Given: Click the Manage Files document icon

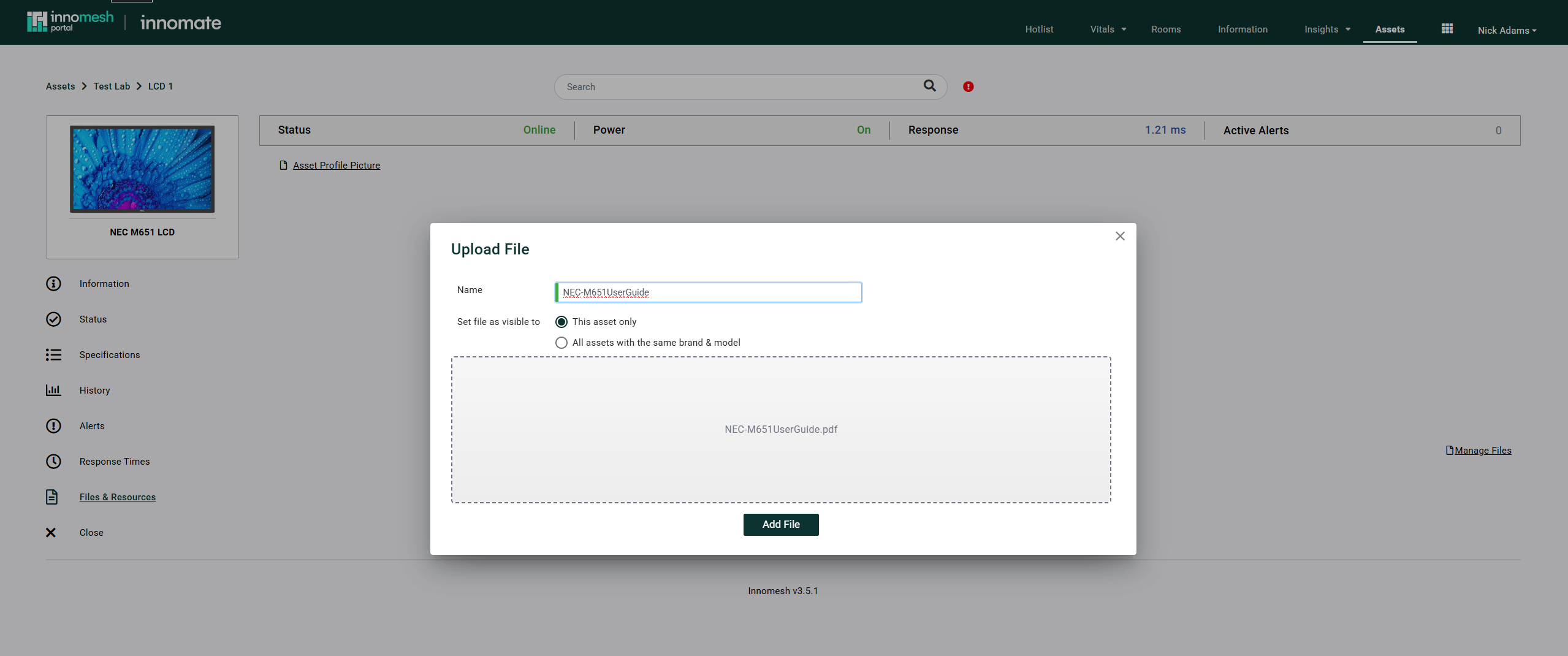Looking at the screenshot, I should pos(1450,450).
